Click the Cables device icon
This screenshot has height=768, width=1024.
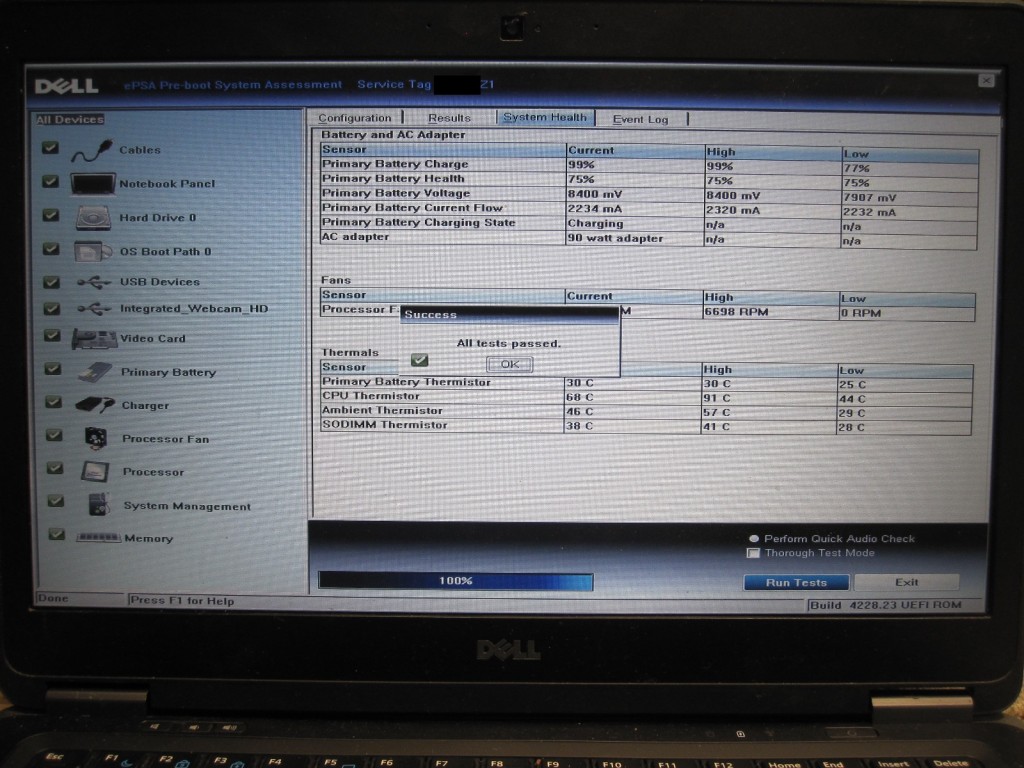(92, 151)
